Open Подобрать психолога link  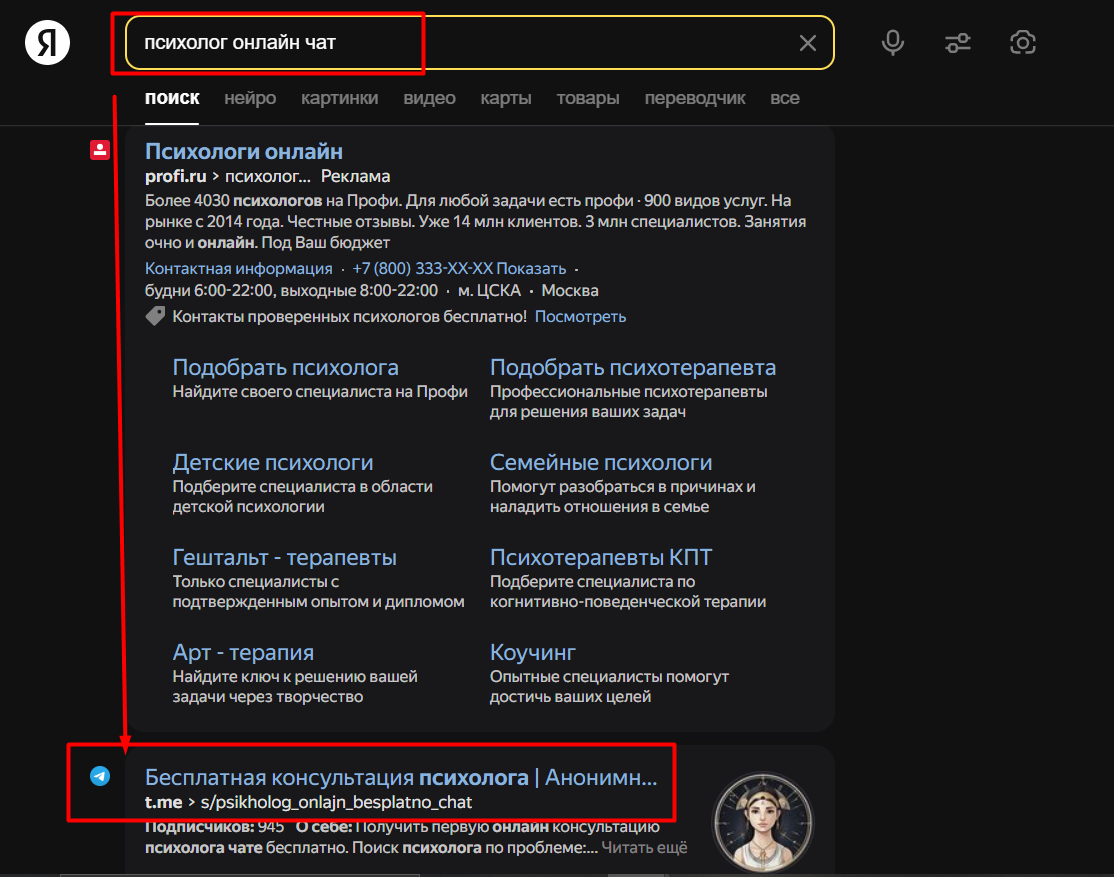click(285, 367)
